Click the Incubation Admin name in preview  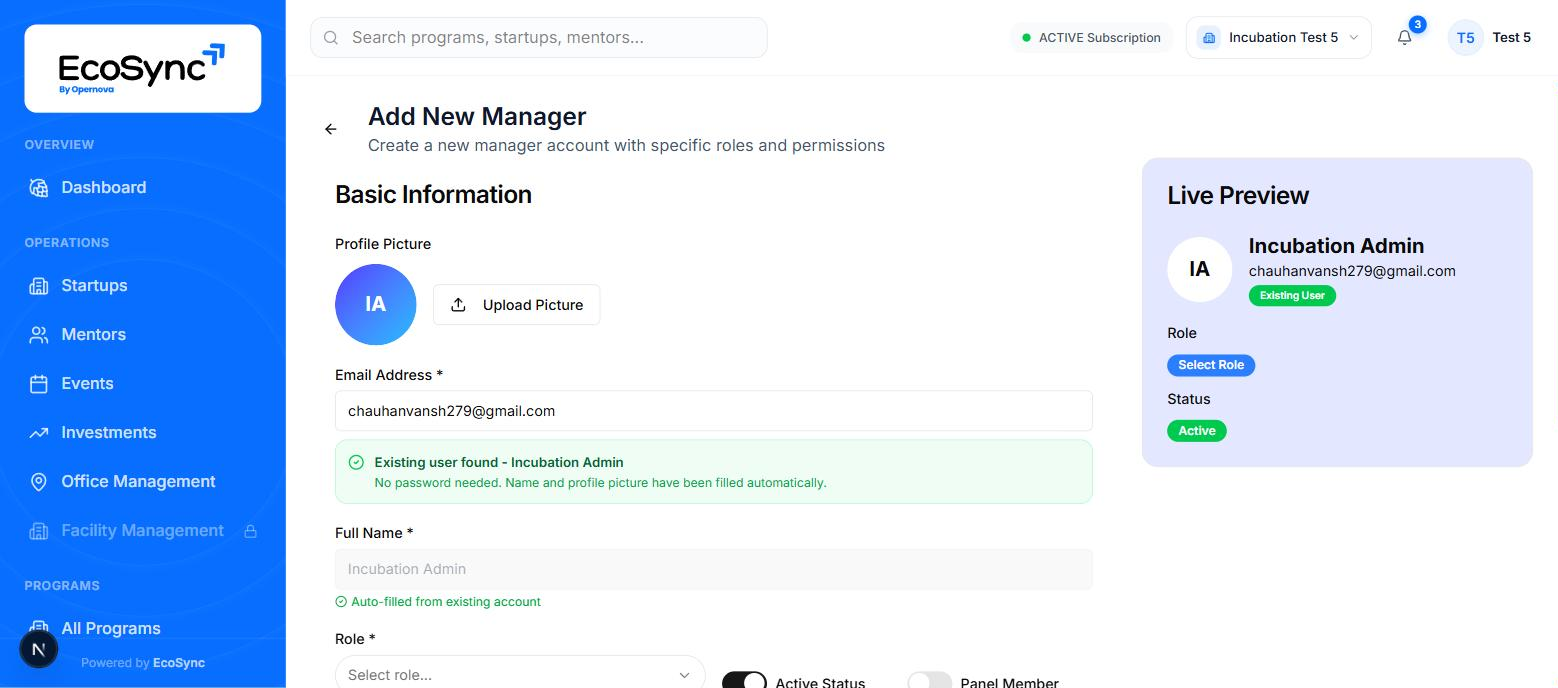(1336, 246)
